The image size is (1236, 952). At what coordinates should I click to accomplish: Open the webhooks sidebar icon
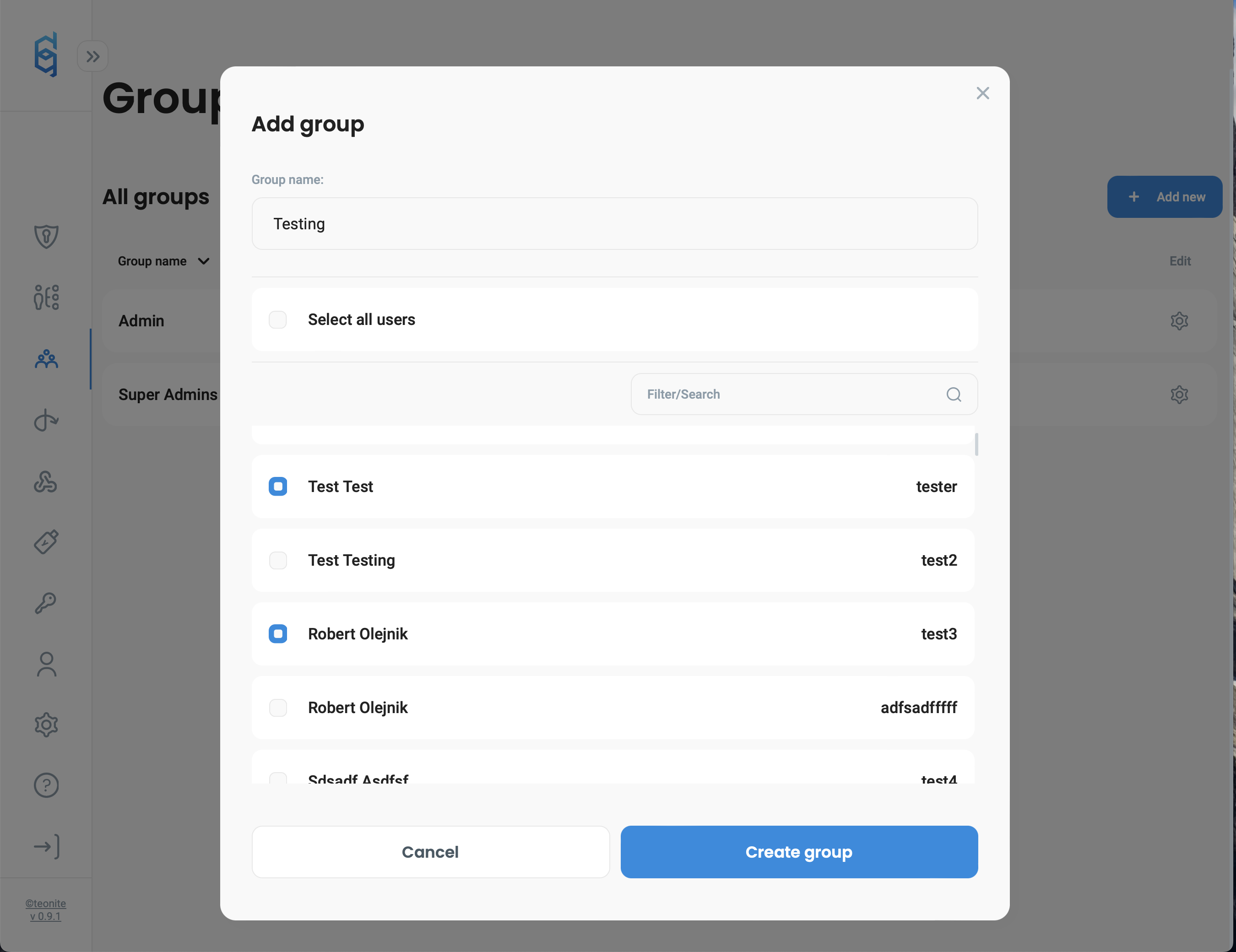click(x=46, y=481)
